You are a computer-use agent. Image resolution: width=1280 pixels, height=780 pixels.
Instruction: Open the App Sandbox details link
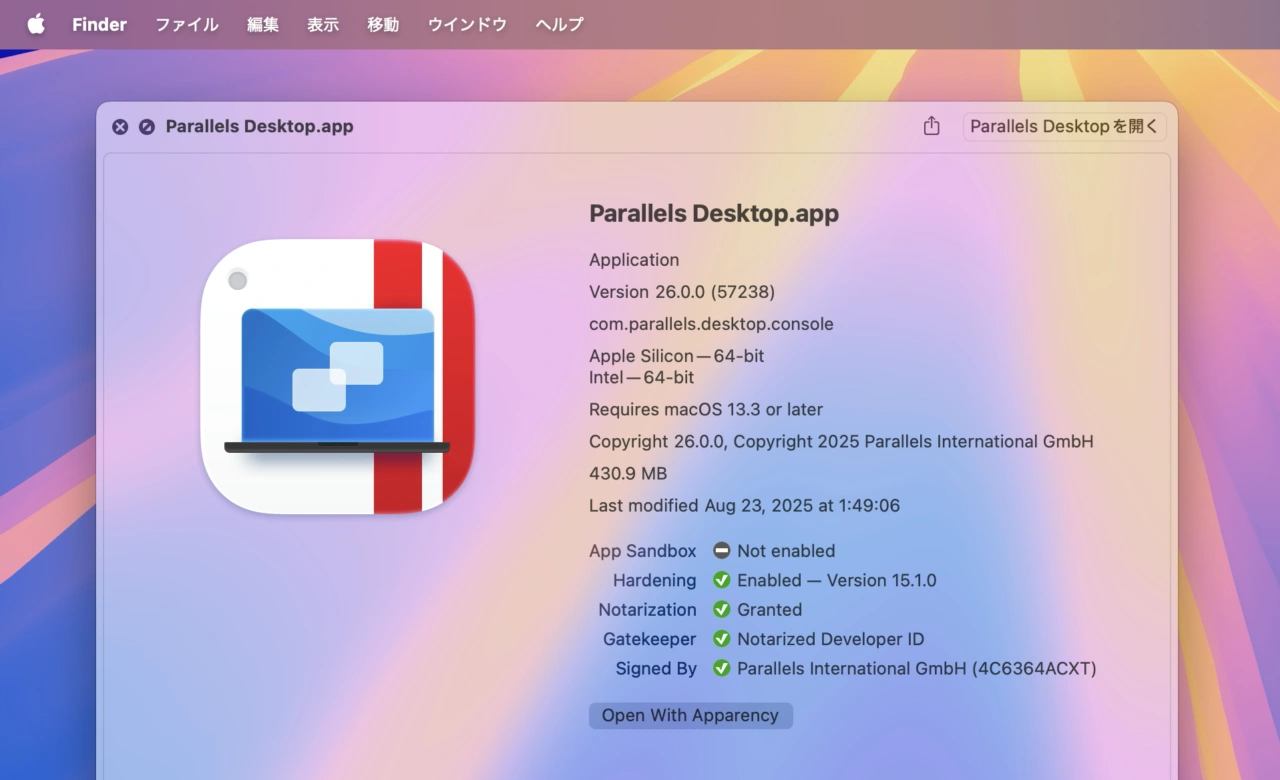coord(643,550)
